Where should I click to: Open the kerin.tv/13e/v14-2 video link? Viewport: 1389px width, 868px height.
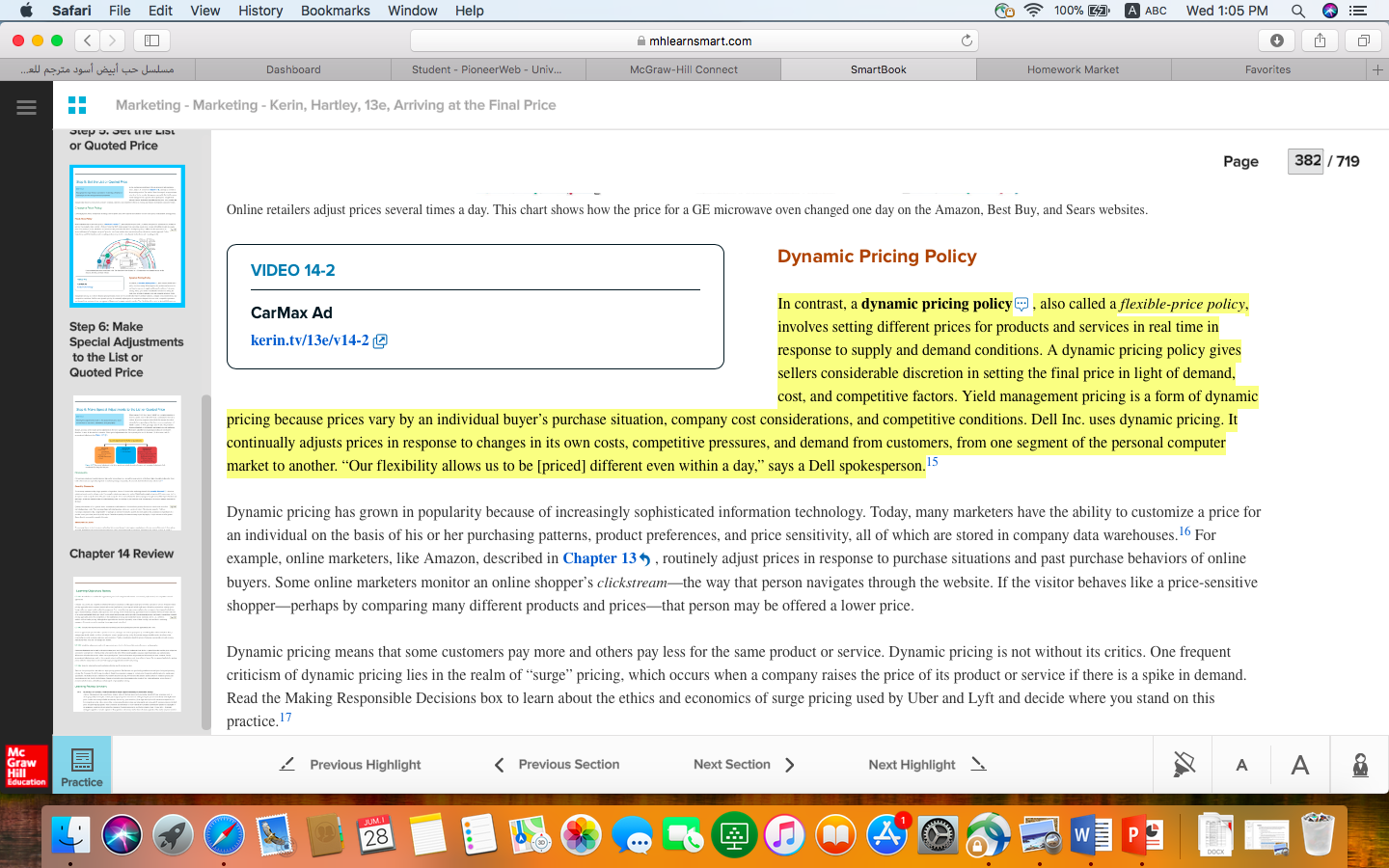(x=318, y=340)
